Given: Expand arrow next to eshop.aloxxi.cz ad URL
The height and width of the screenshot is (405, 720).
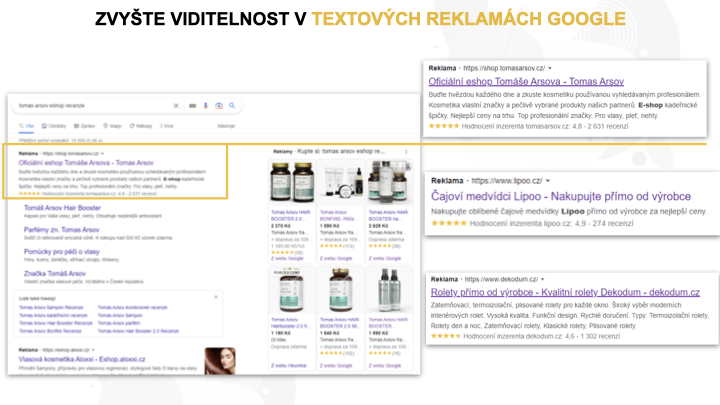Looking at the screenshot, I should (x=93, y=350).
